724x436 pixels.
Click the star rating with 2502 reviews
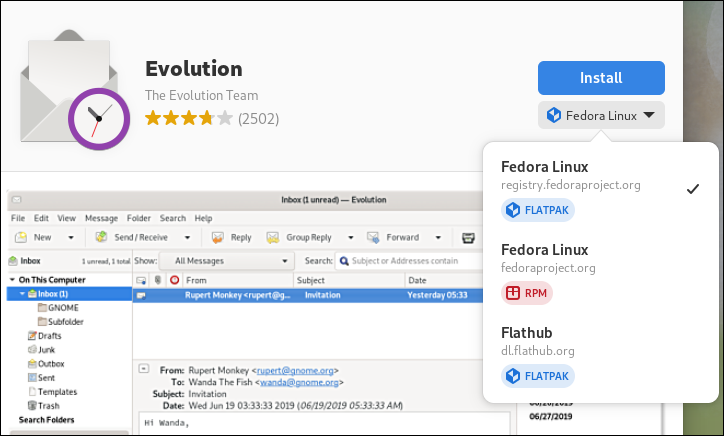pos(212,119)
